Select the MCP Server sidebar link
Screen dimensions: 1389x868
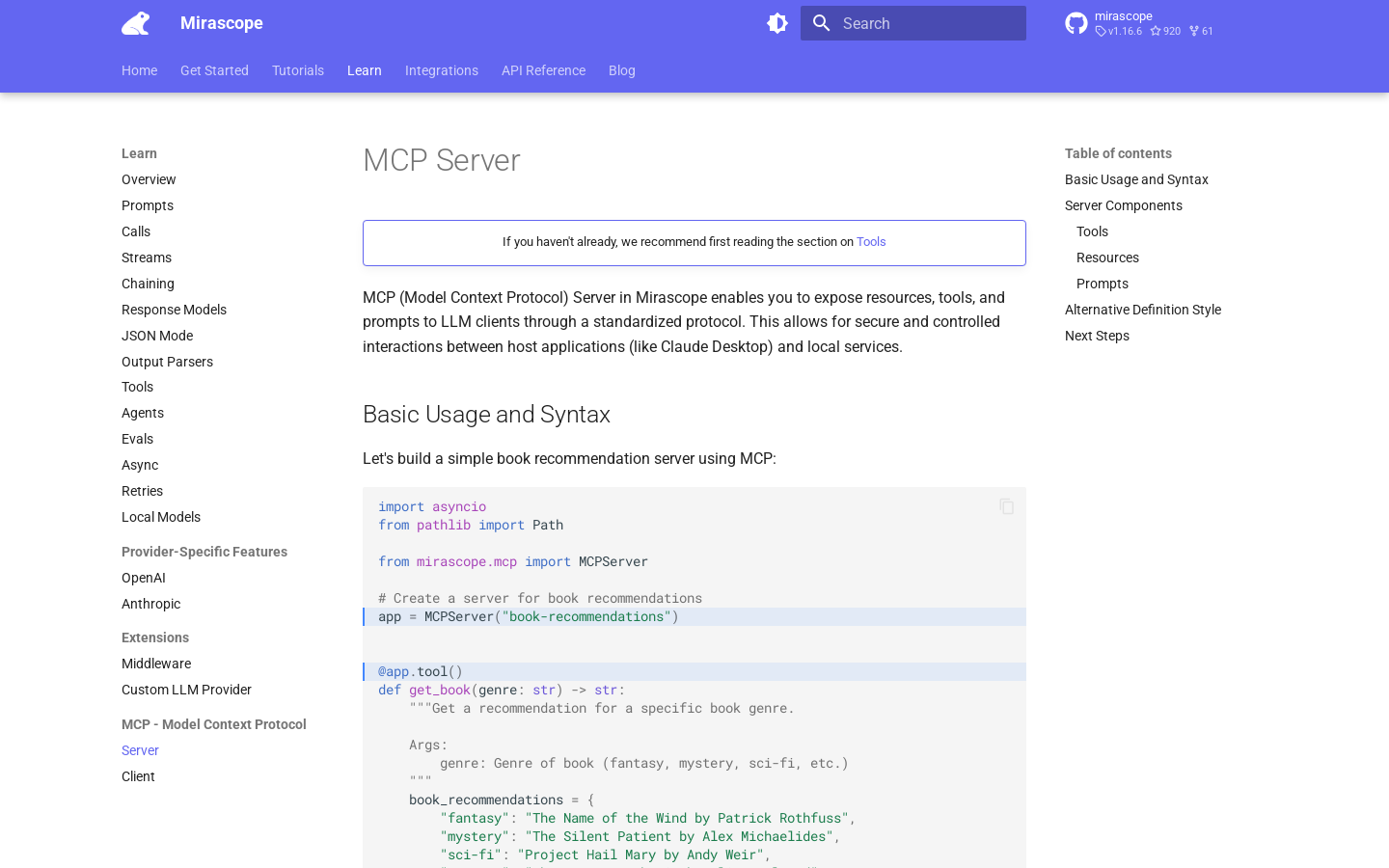(x=140, y=750)
